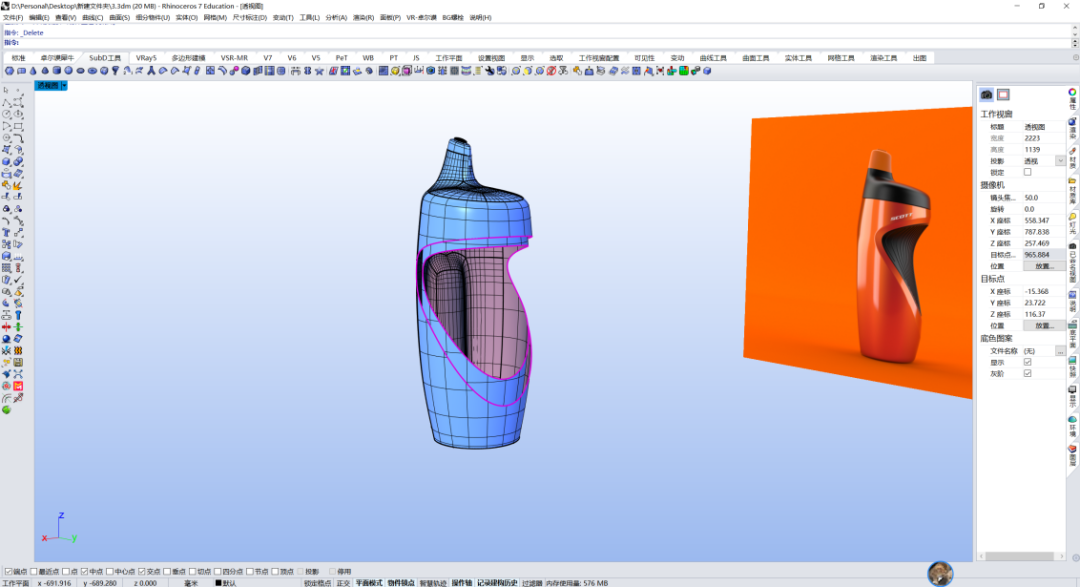The height and width of the screenshot is (587, 1080).
Task: Toggle 操作轴 gumball in status bar
Action: 461,583
